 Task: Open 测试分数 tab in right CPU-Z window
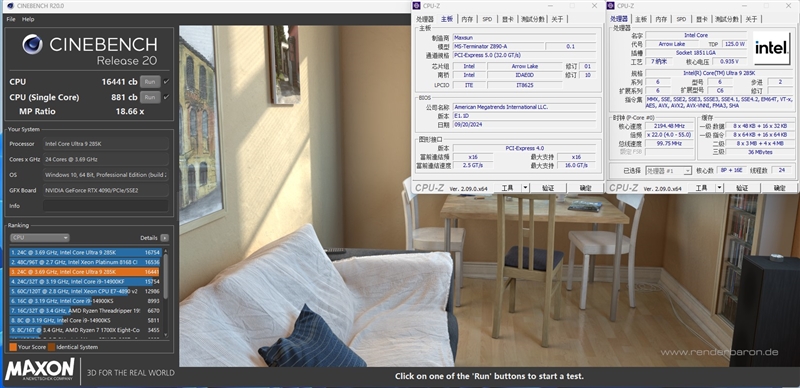click(727, 19)
